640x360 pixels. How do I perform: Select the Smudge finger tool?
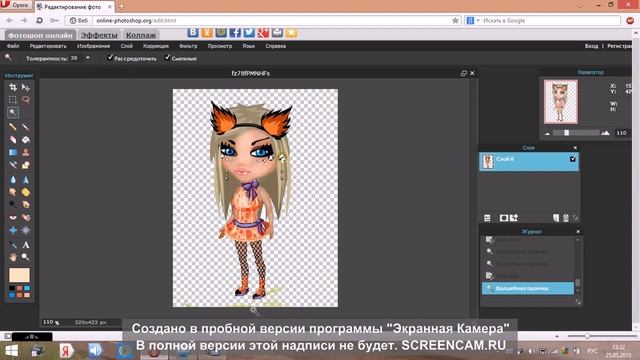13,192
